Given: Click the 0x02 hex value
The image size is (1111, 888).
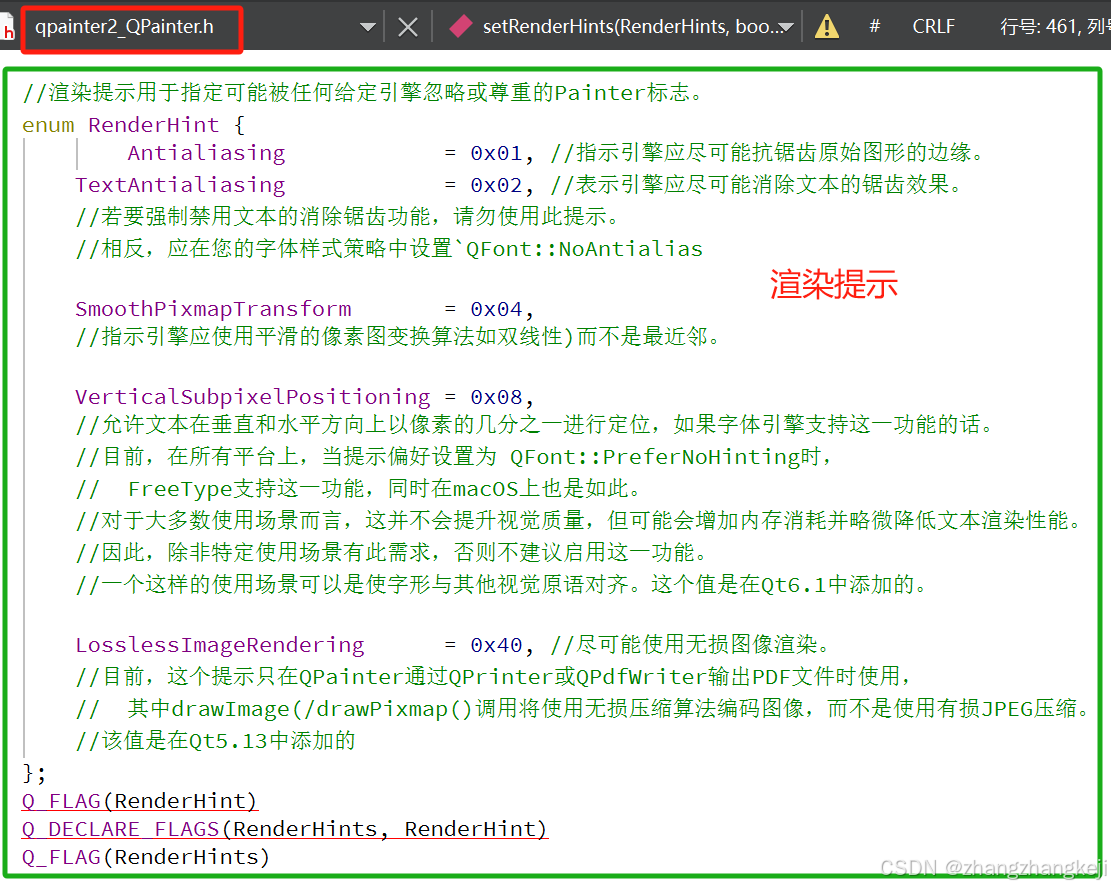Looking at the screenshot, I should (x=496, y=185).
